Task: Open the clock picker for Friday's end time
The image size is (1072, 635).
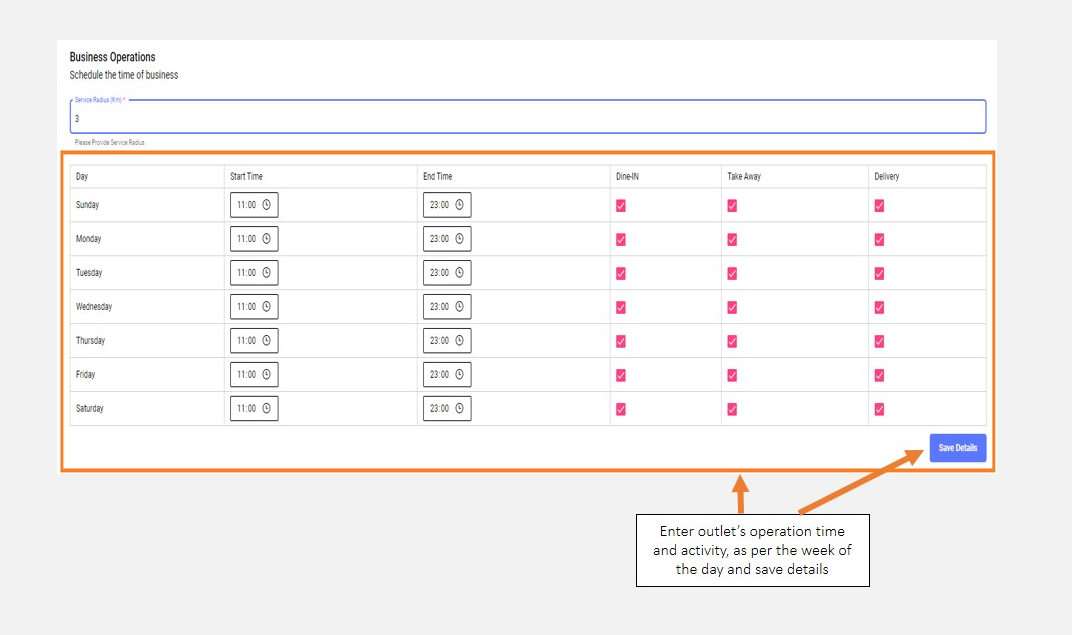Action: [459, 375]
